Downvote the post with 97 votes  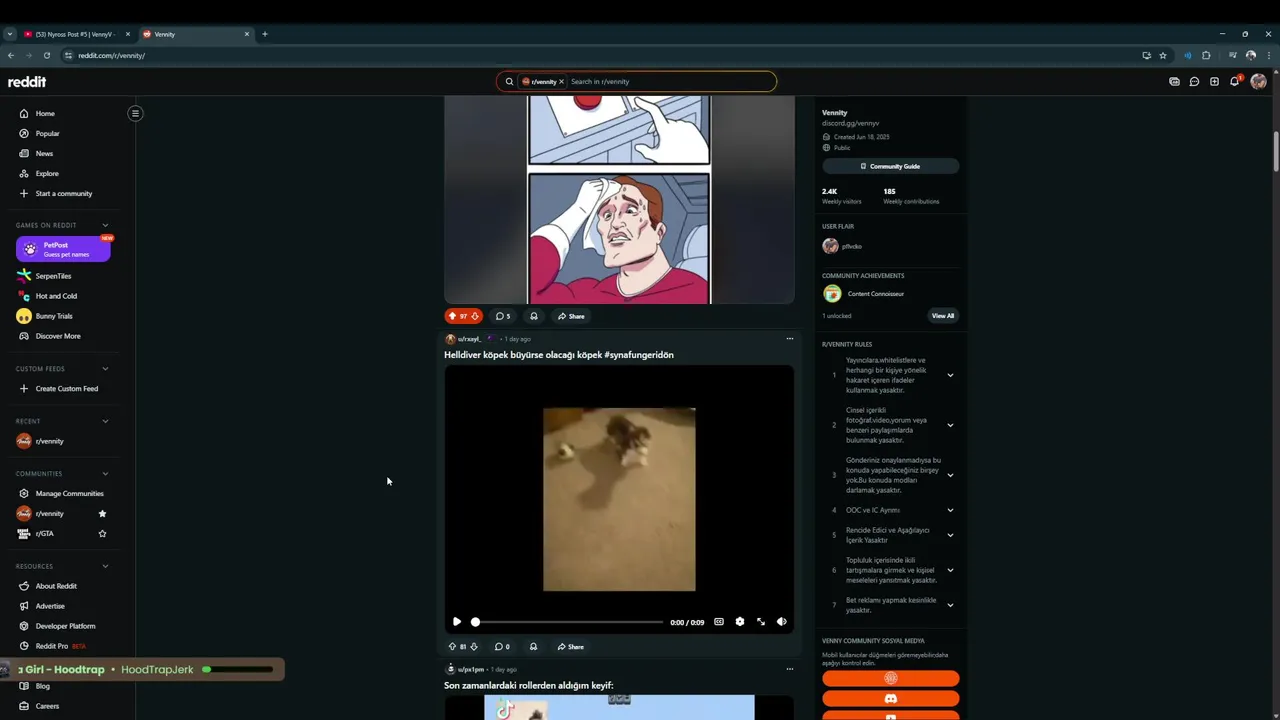click(475, 316)
